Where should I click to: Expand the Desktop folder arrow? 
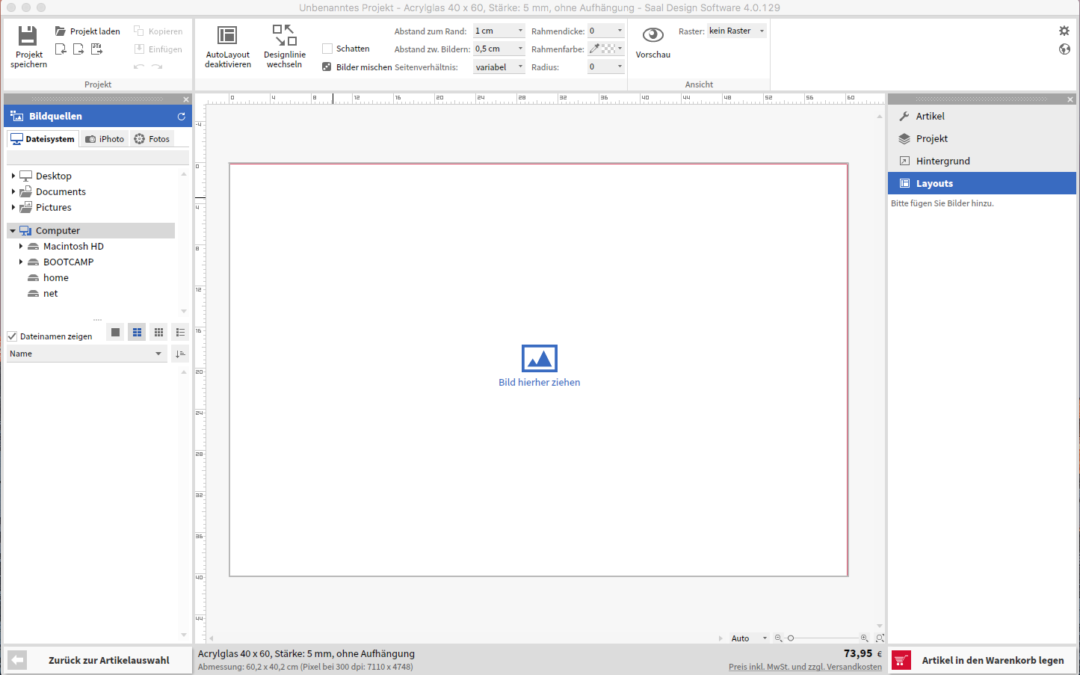click(13, 176)
